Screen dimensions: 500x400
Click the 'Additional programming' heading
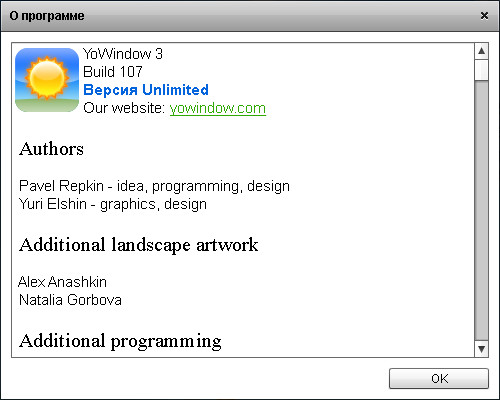pos(120,341)
